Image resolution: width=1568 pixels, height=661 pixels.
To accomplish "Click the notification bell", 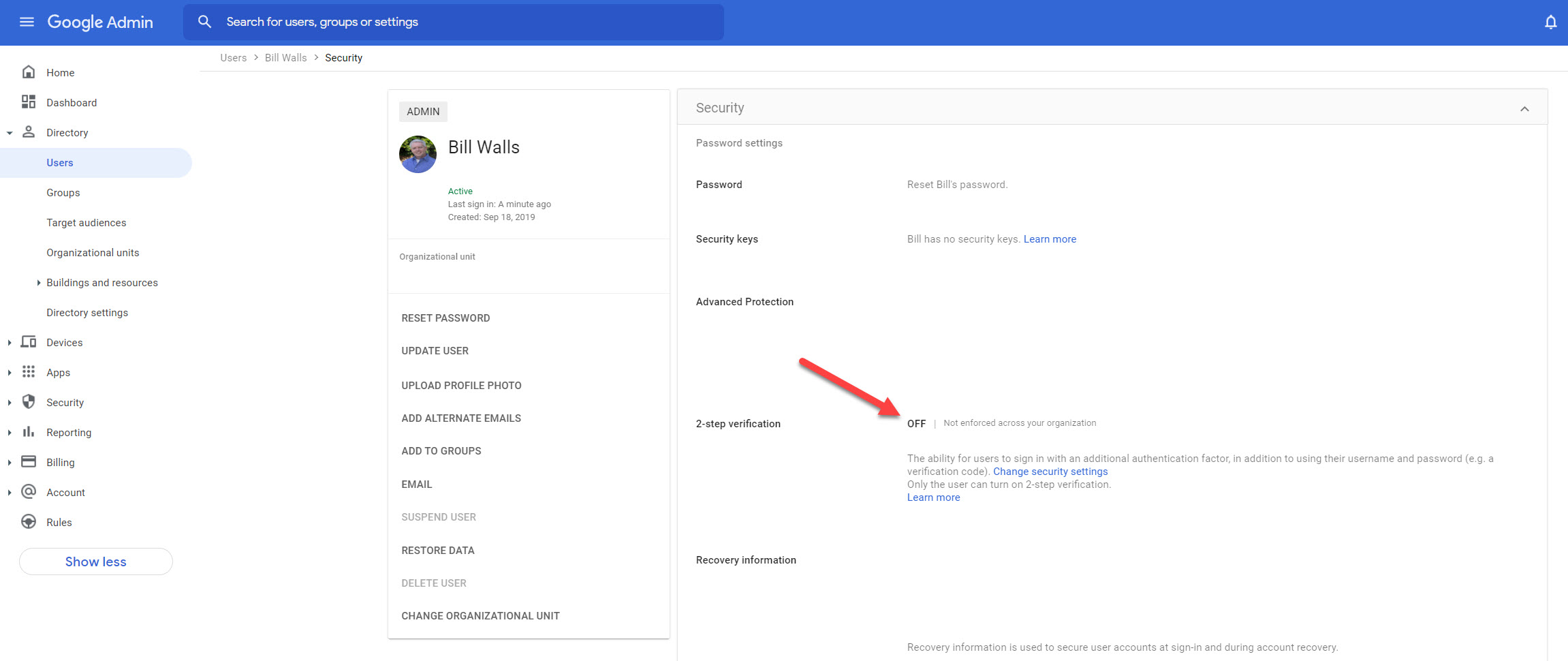I will click(x=1550, y=22).
